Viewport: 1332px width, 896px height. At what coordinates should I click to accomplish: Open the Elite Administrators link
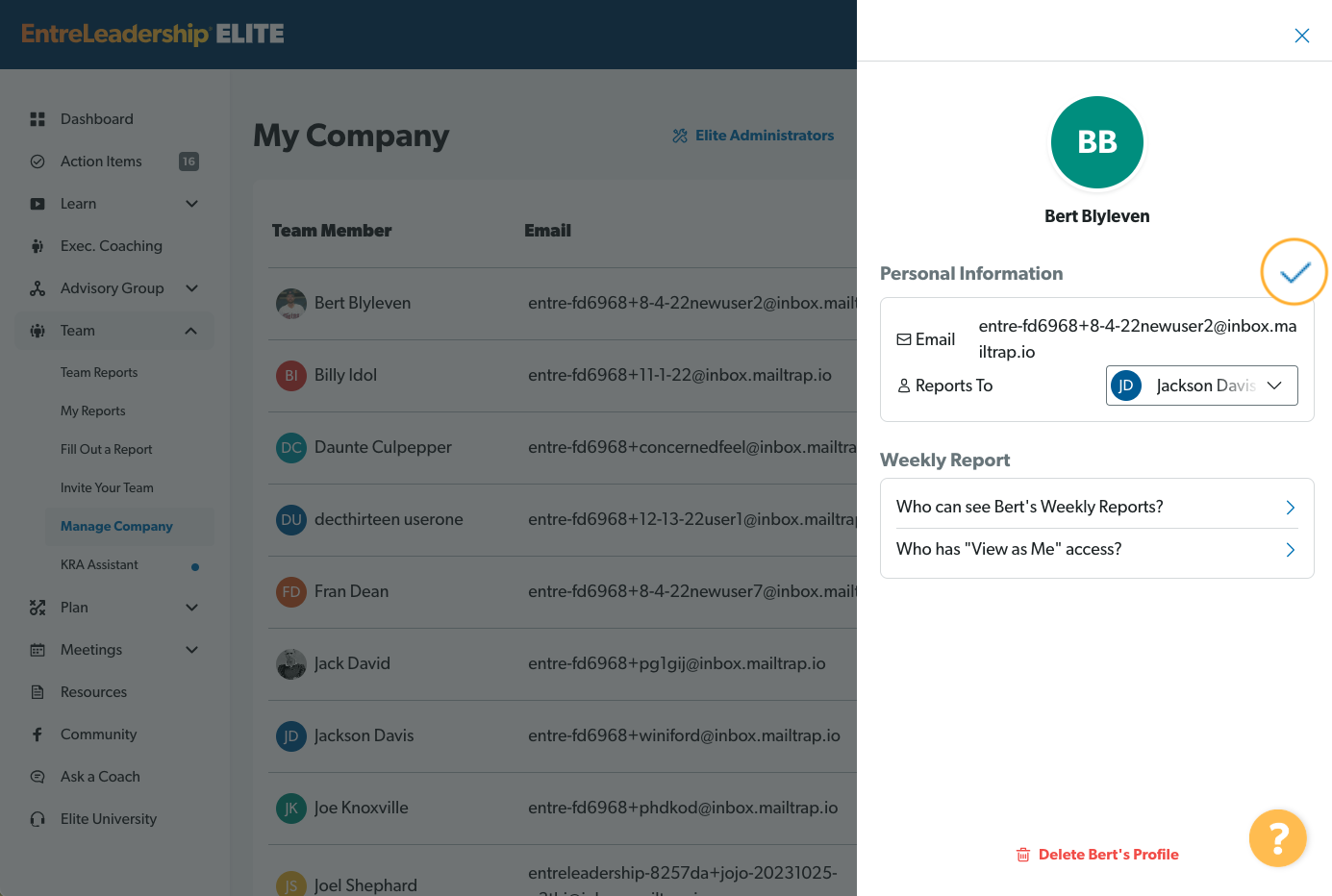click(753, 136)
